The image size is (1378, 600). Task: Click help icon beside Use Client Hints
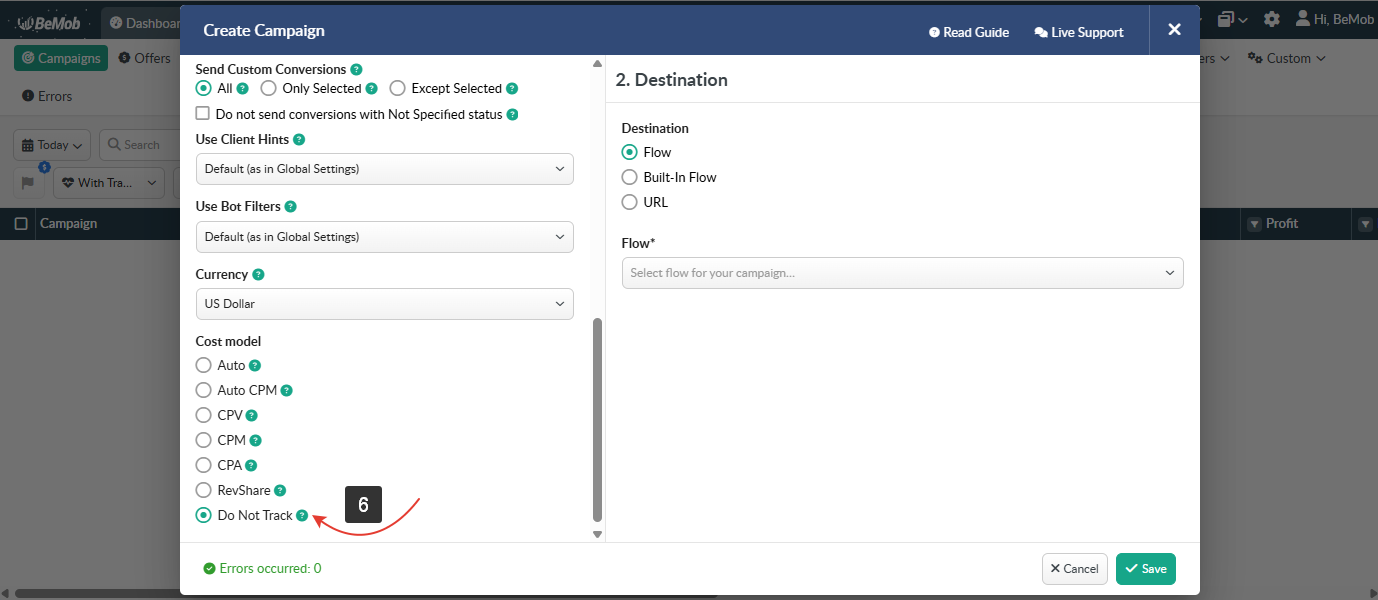(x=299, y=140)
